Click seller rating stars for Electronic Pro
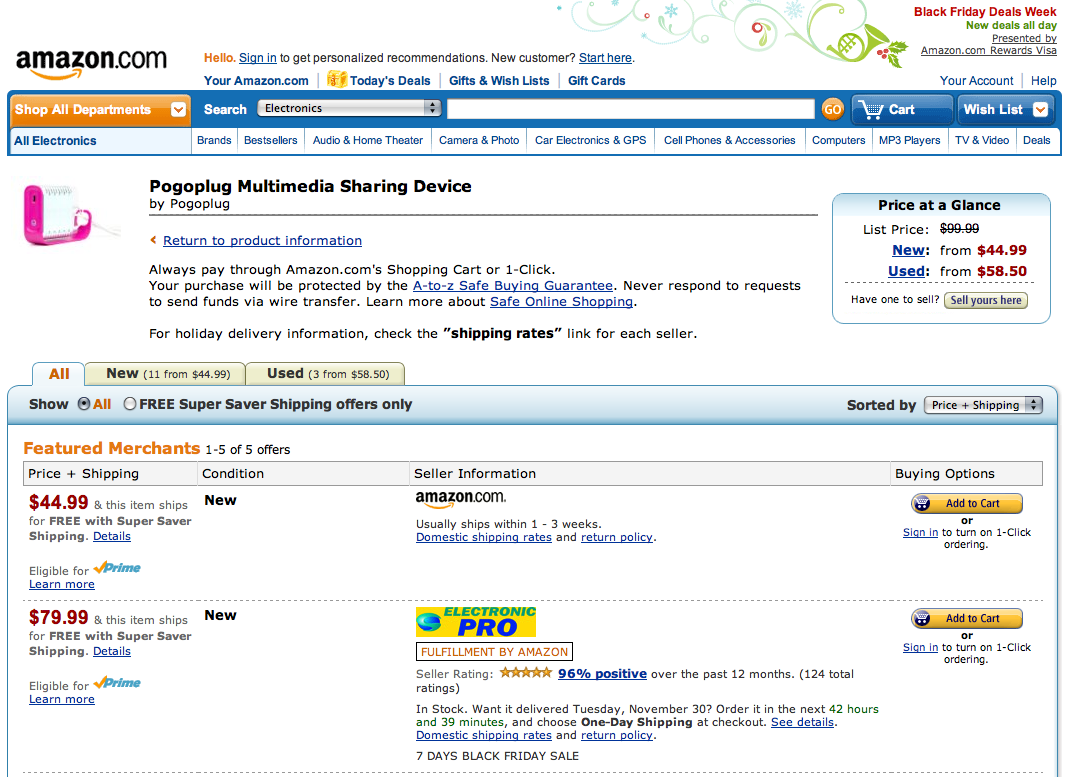 pyautogui.click(x=525, y=673)
